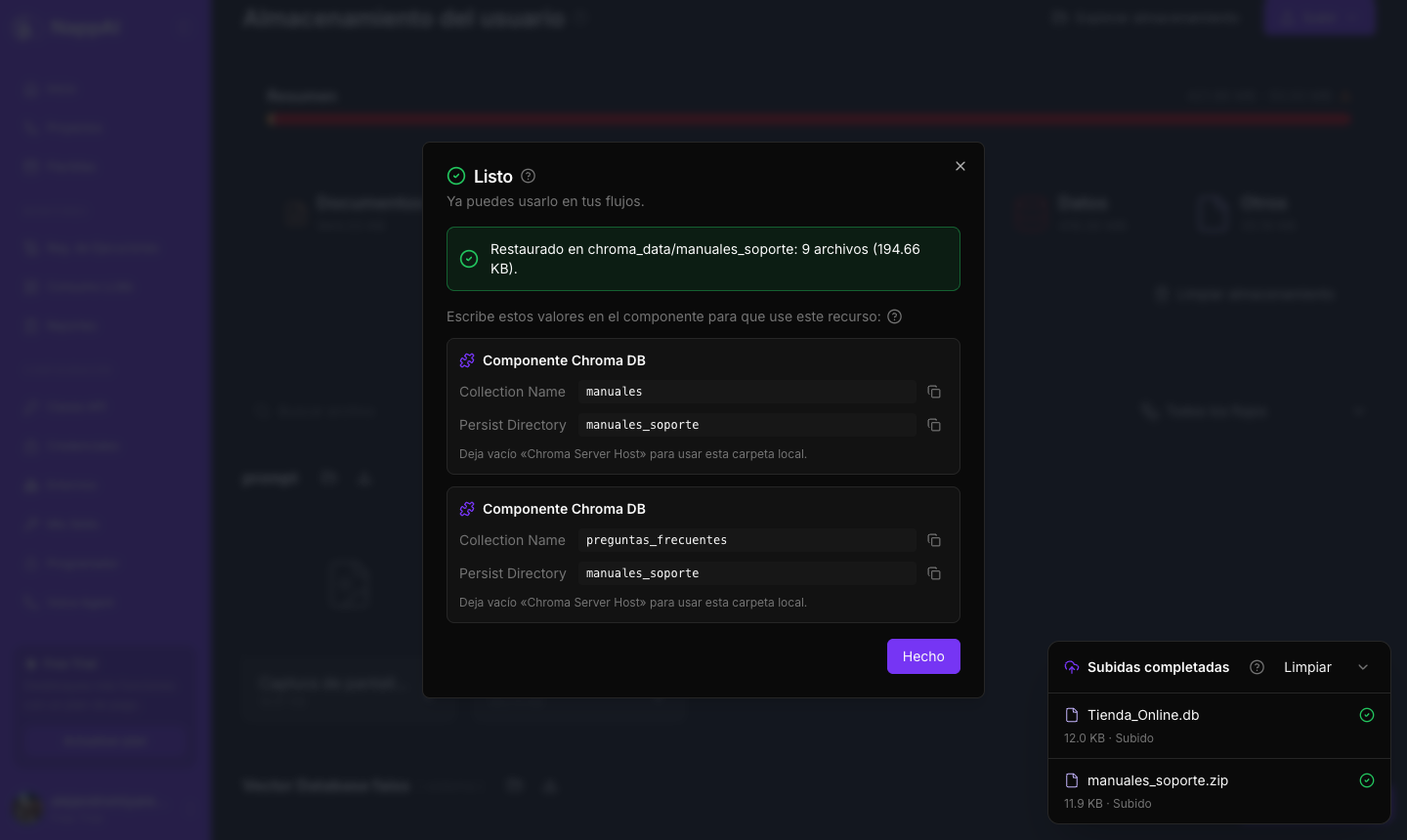Select the 'manuales' collection name field

(x=747, y=392)
